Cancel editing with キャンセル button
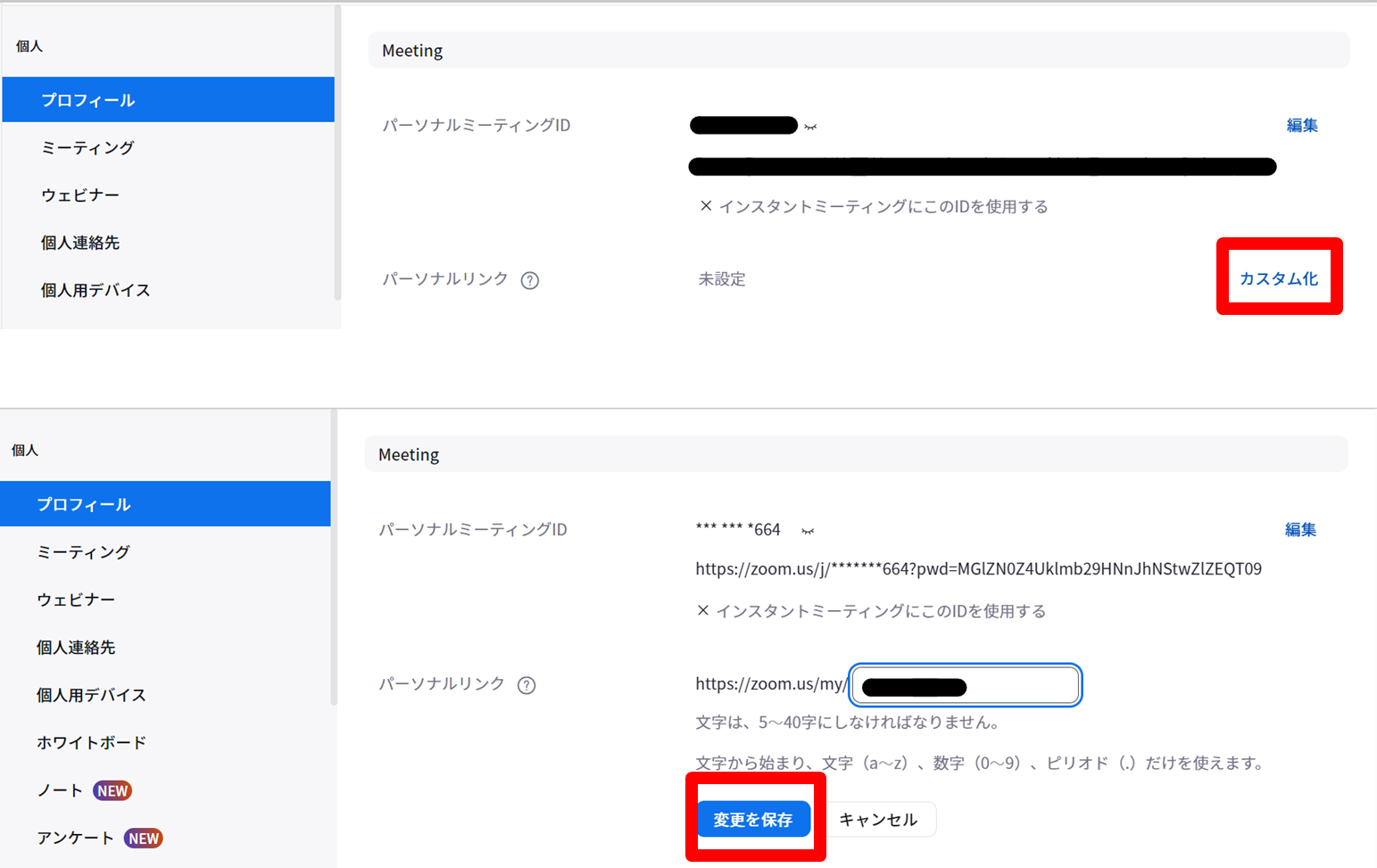The image size is (1377, 868). tap(878, 819)
